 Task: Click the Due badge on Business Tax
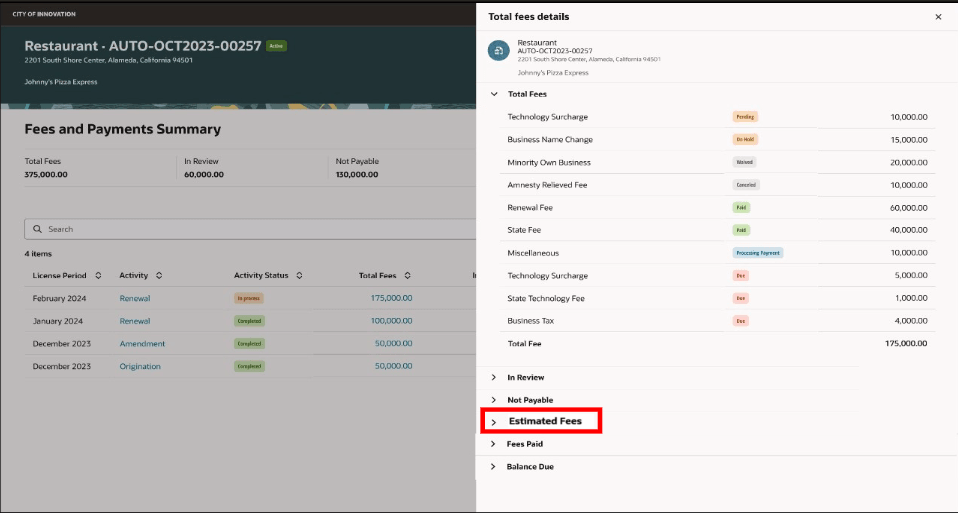[x=740, y=321]
